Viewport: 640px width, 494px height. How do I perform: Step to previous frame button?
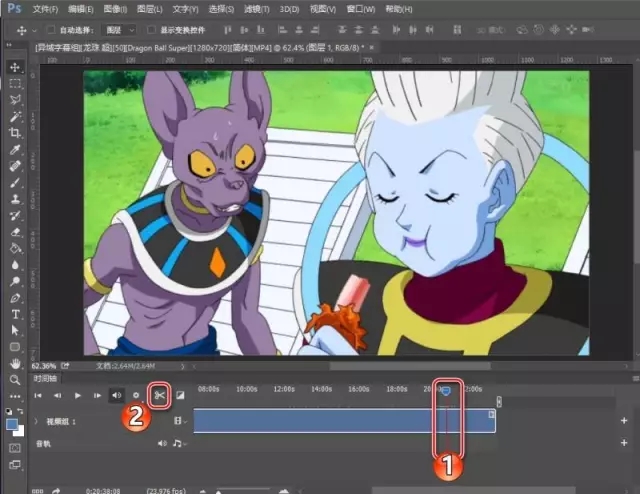pyautogui.click(x=58, y=395)
